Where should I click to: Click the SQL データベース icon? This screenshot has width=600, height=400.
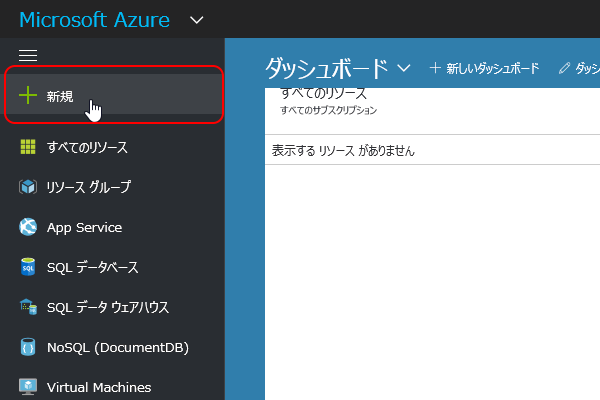[28, 267]
